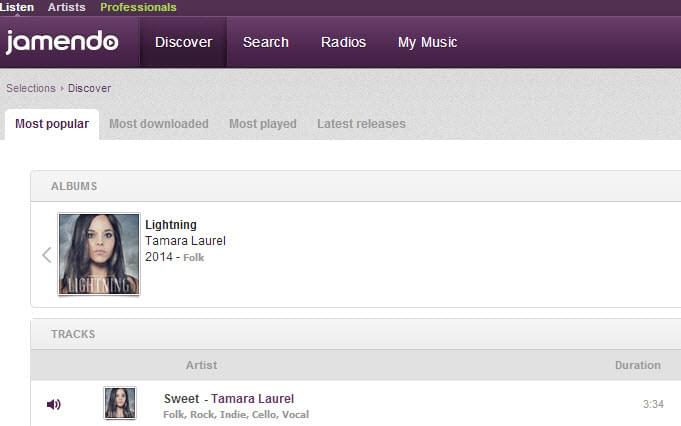Switch to the Most downloaded tab
Viewport: 681px width, 426px height.
pyautogui.click(x=158, y=124)
